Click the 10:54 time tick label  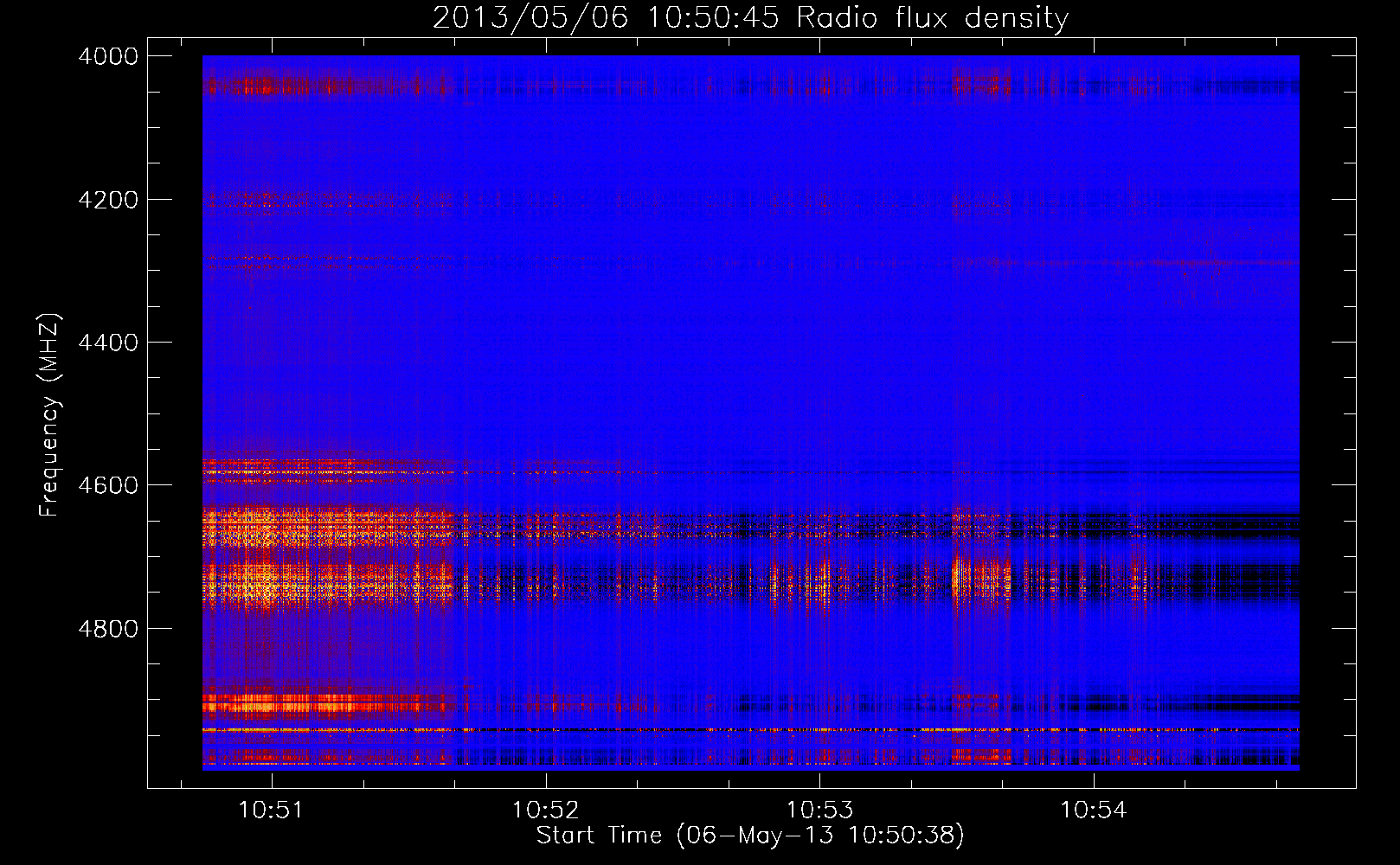(x=1094, y=811)
